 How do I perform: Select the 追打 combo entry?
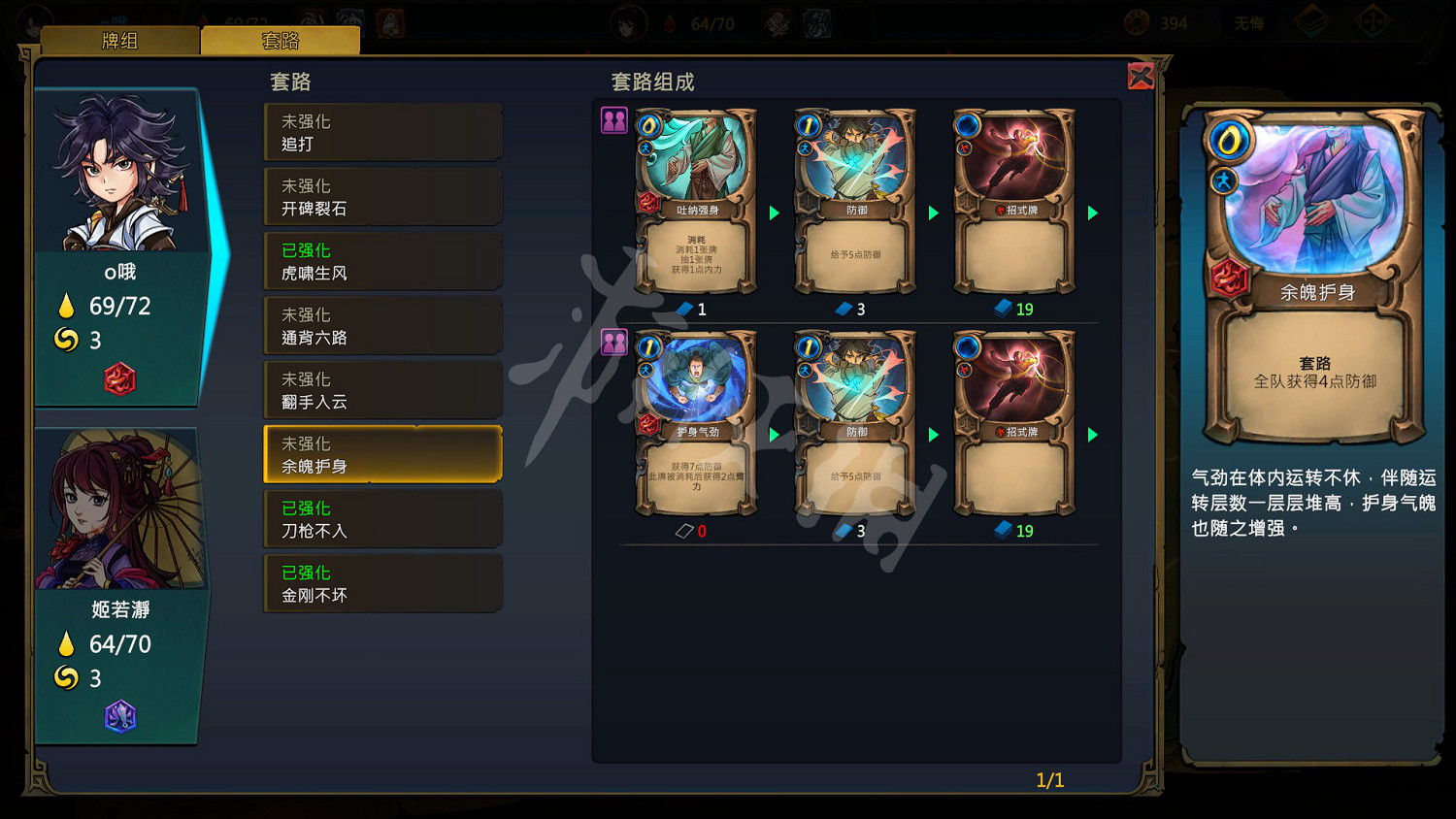click(x=383, y=133)
